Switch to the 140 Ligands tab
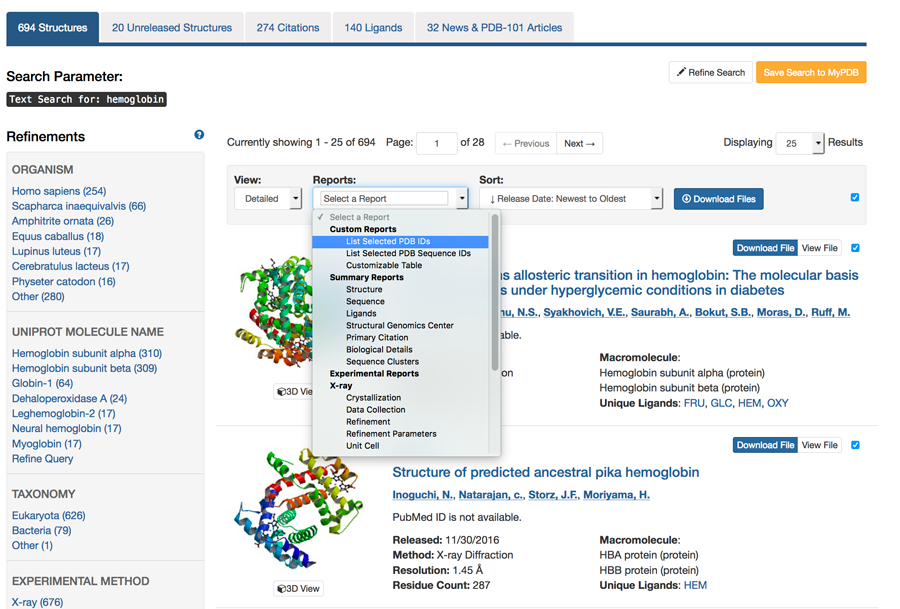This screenshot has width=900, height=609. [373, 28]
